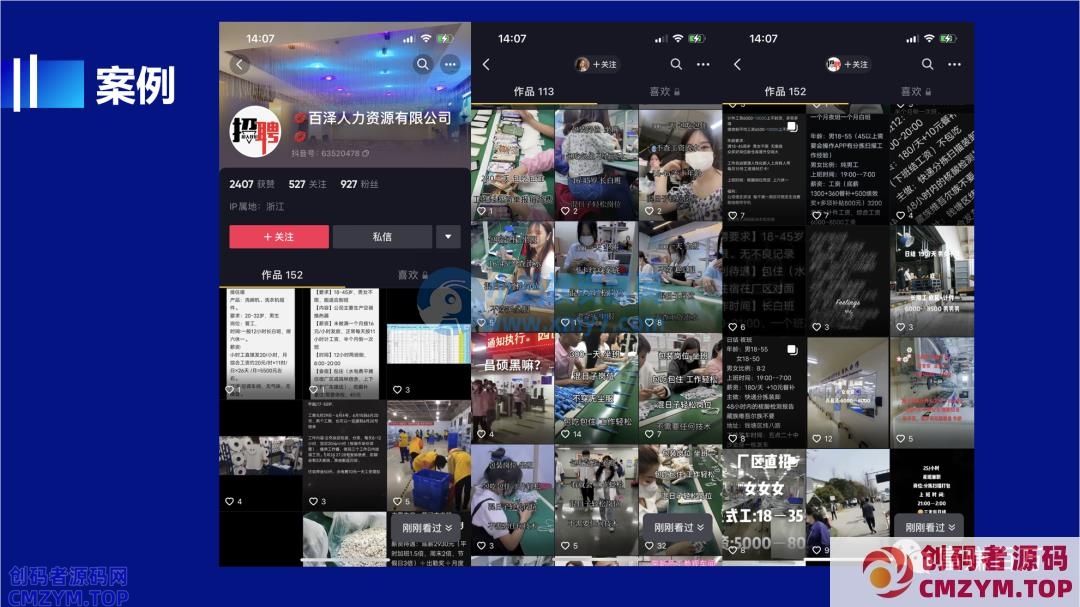Switch to the 作品 113 tab
The image size is (1080, 607).
click(x=533, y=91)
